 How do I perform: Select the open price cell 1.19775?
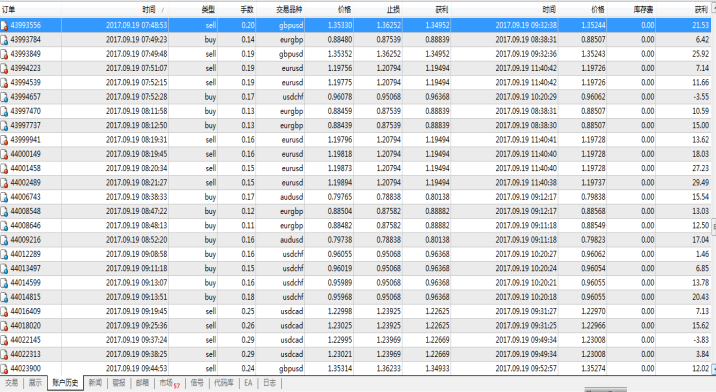[x=340, y=83]
